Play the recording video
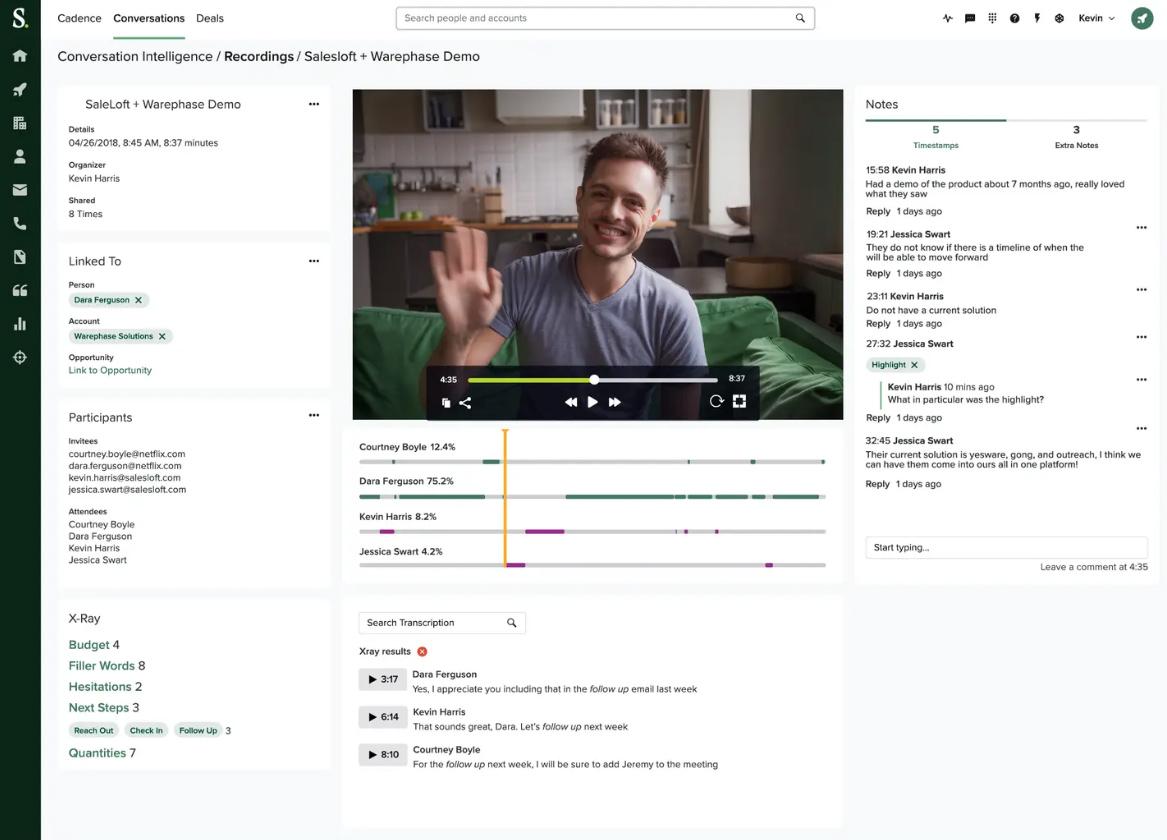Image resolution: width=1167 pixels, height=840 pixels. pos(592,402)
